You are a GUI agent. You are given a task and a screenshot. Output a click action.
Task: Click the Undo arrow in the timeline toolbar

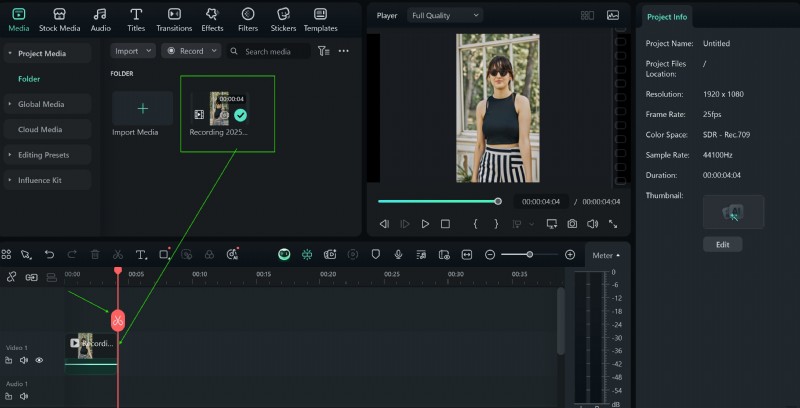49,255
